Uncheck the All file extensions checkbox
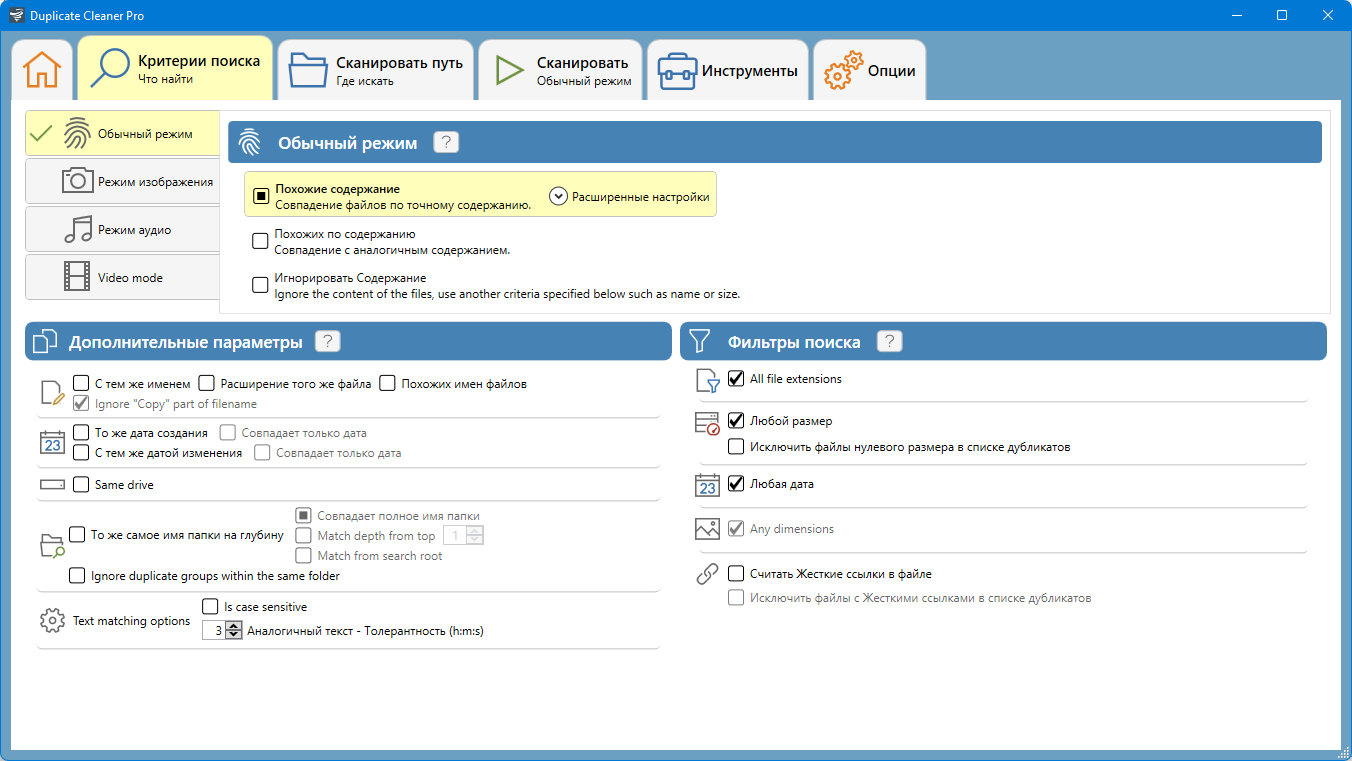Image resolution: width=1352 pixels, height=761 pixels. click(736, 378)
